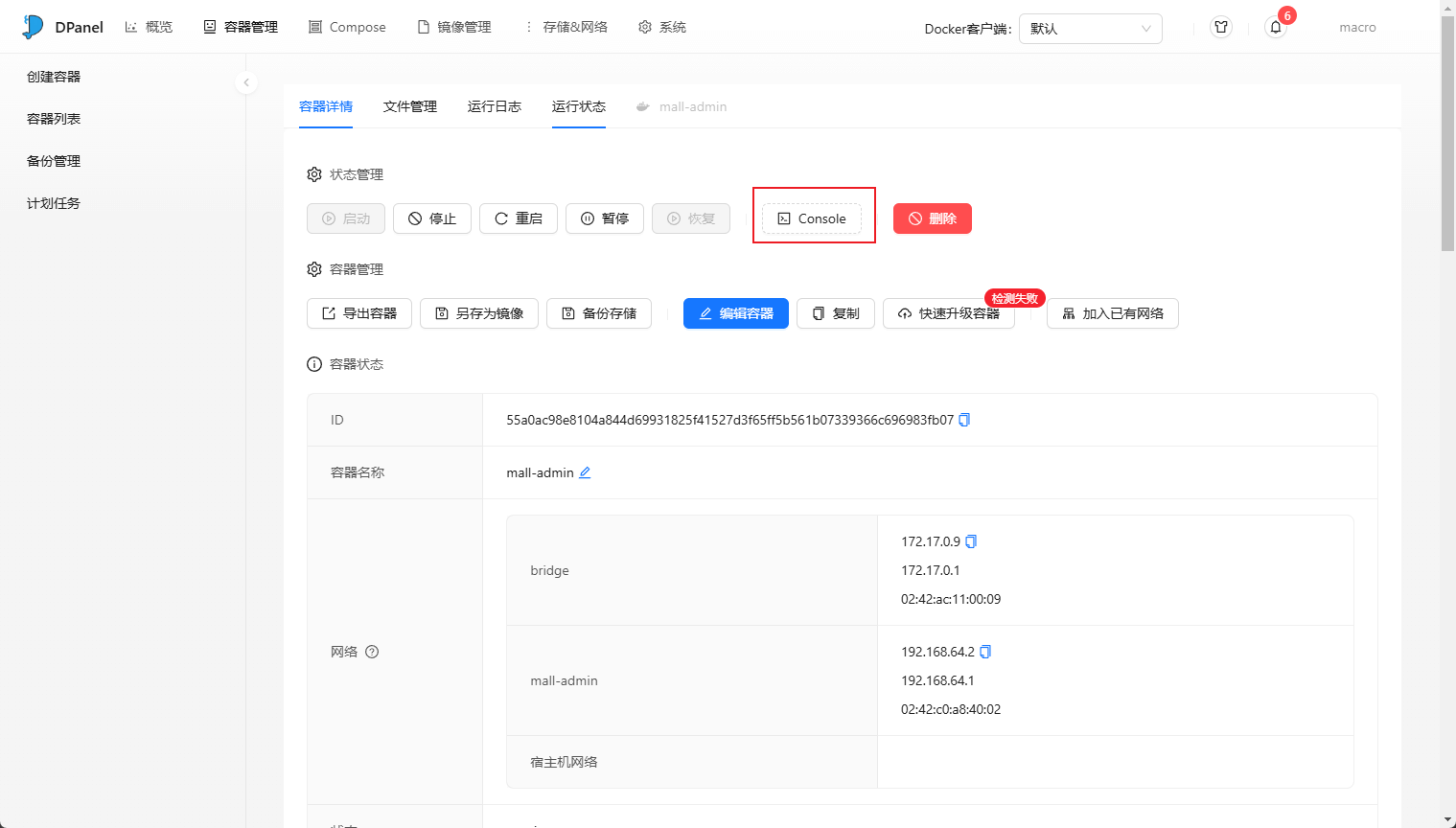The image size is (1456, 828).
Task: Switch to the 运行日志 tab
Action: [x=494, y=106]
